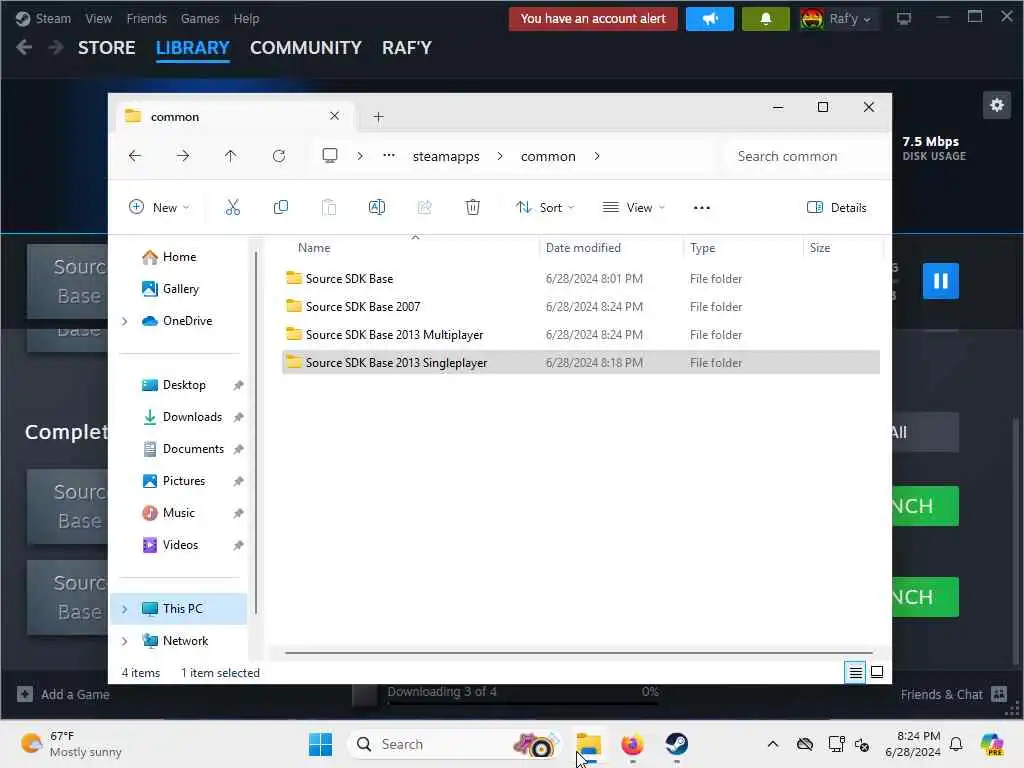Click the Copy icon in Explorer toolbar

281,208
